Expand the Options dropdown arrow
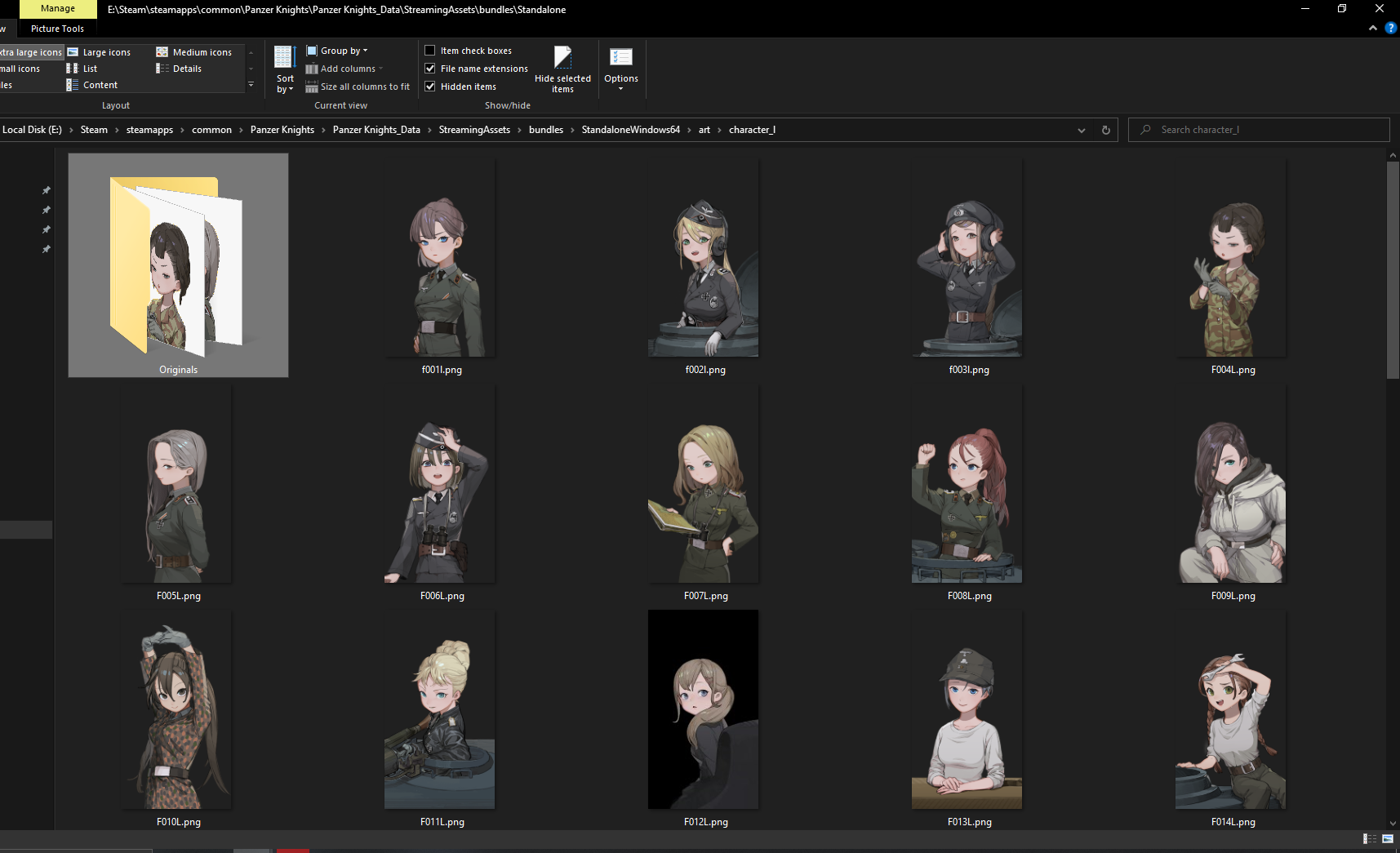1400x853 pixels. pos(621,88)
